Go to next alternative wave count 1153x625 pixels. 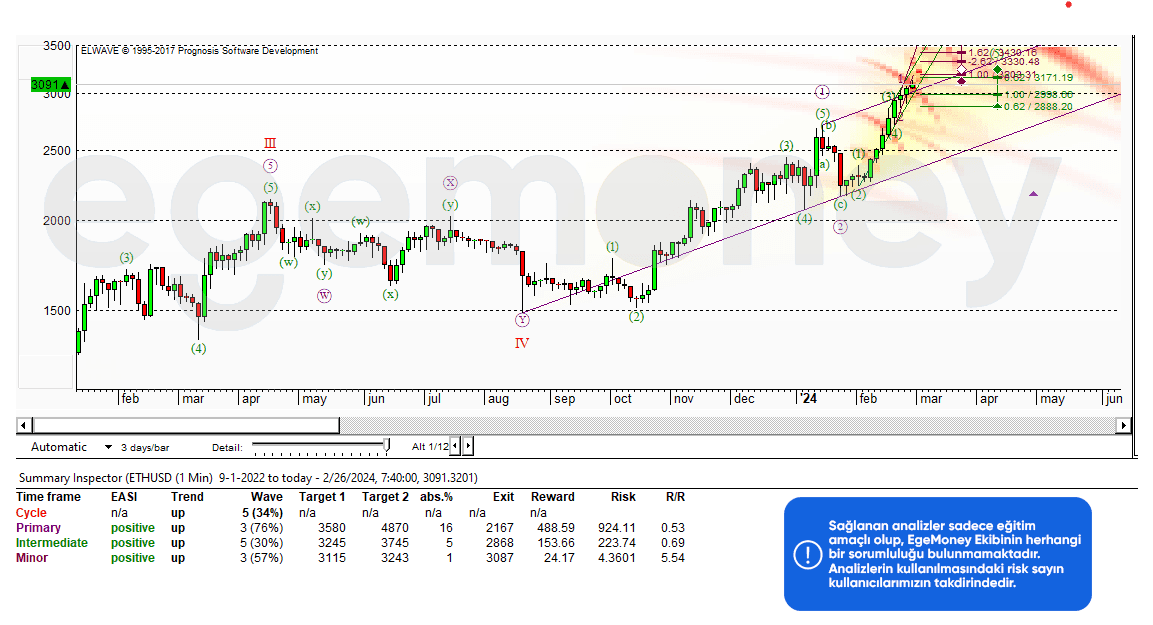click(x=468, y=446)
